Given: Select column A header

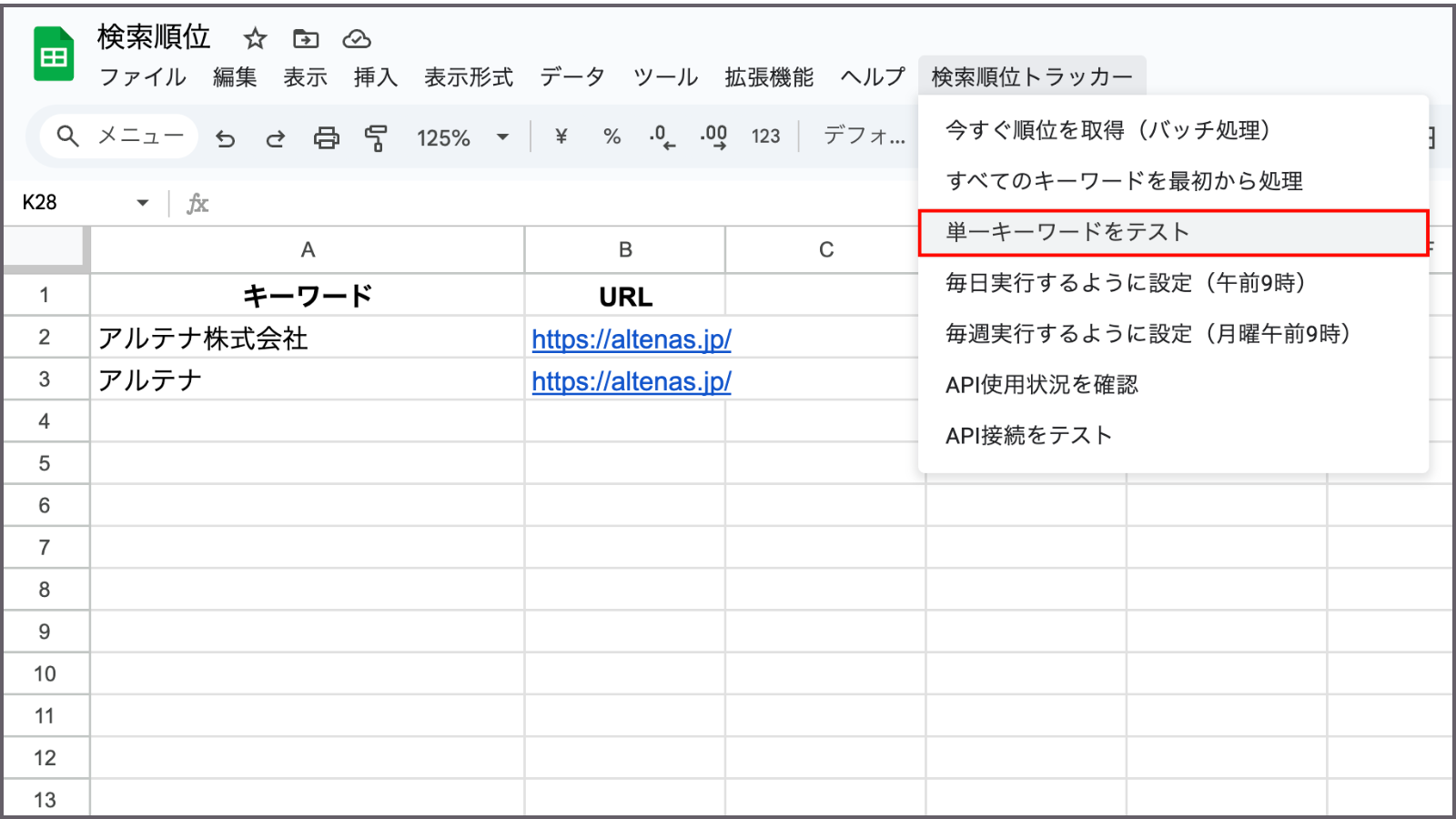Looking at the screenshot, I should coord(308,249).
